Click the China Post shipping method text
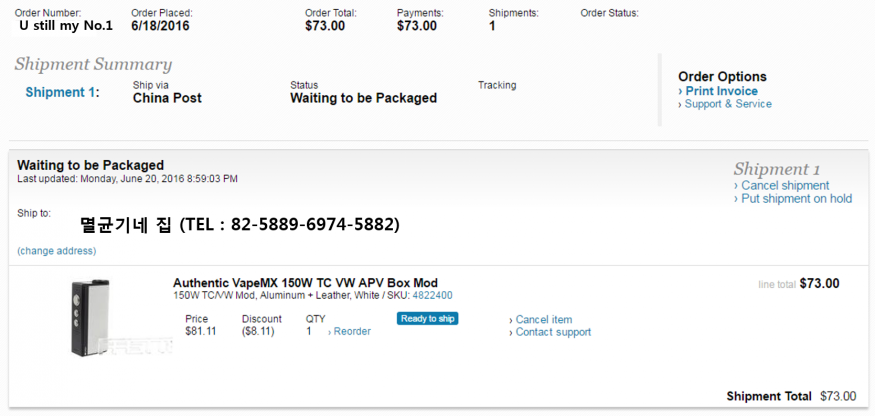Image resolution: width=875 pixels, height=416 pixels. [167, 98]
